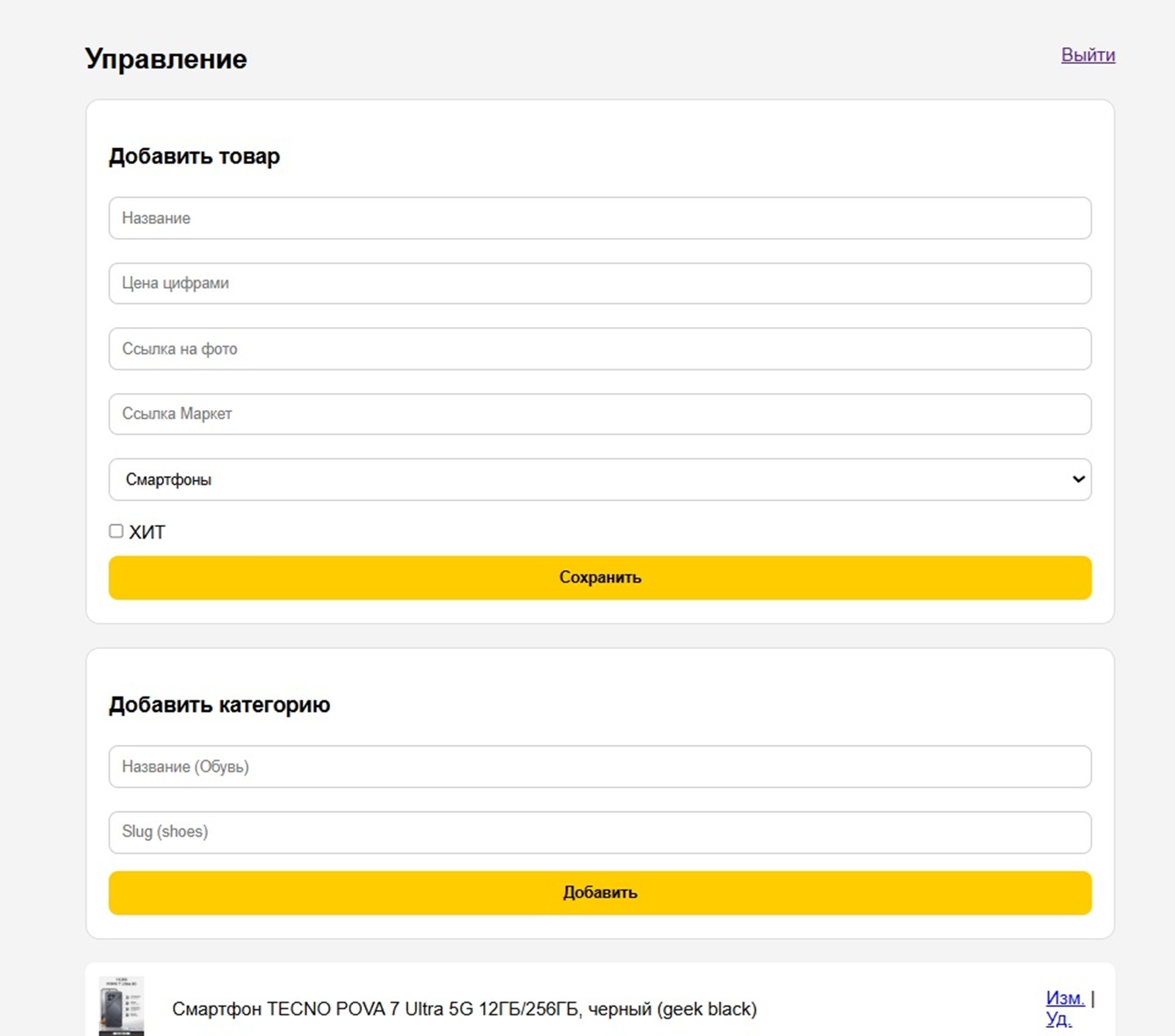1175x1036 pixels.
Task: Open the Изм. edit link
Action: (x=1064, y=998)
